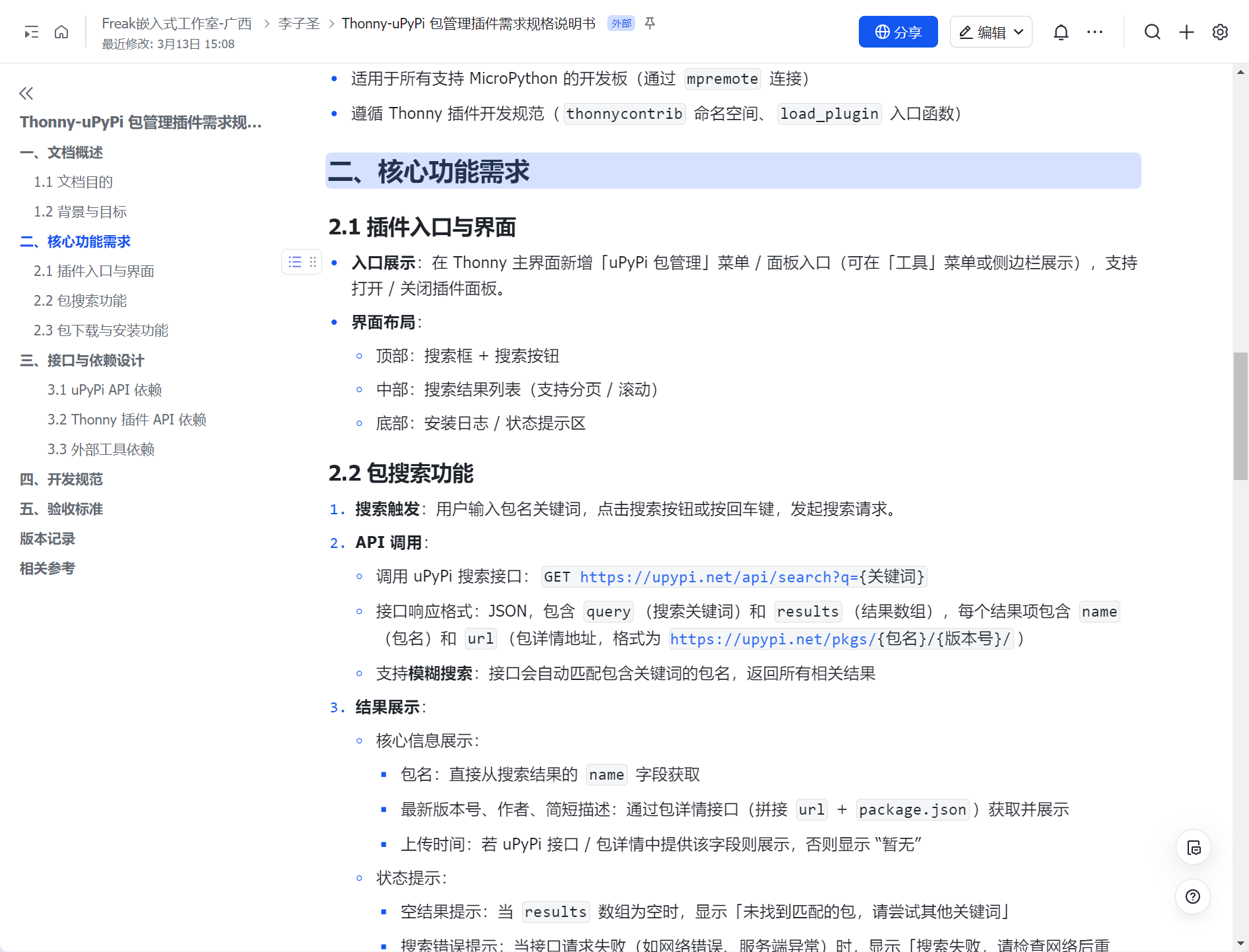Click the vertical scrollbar thumb
Screen dimensions: 1249x952
(x=1240, y=416)
